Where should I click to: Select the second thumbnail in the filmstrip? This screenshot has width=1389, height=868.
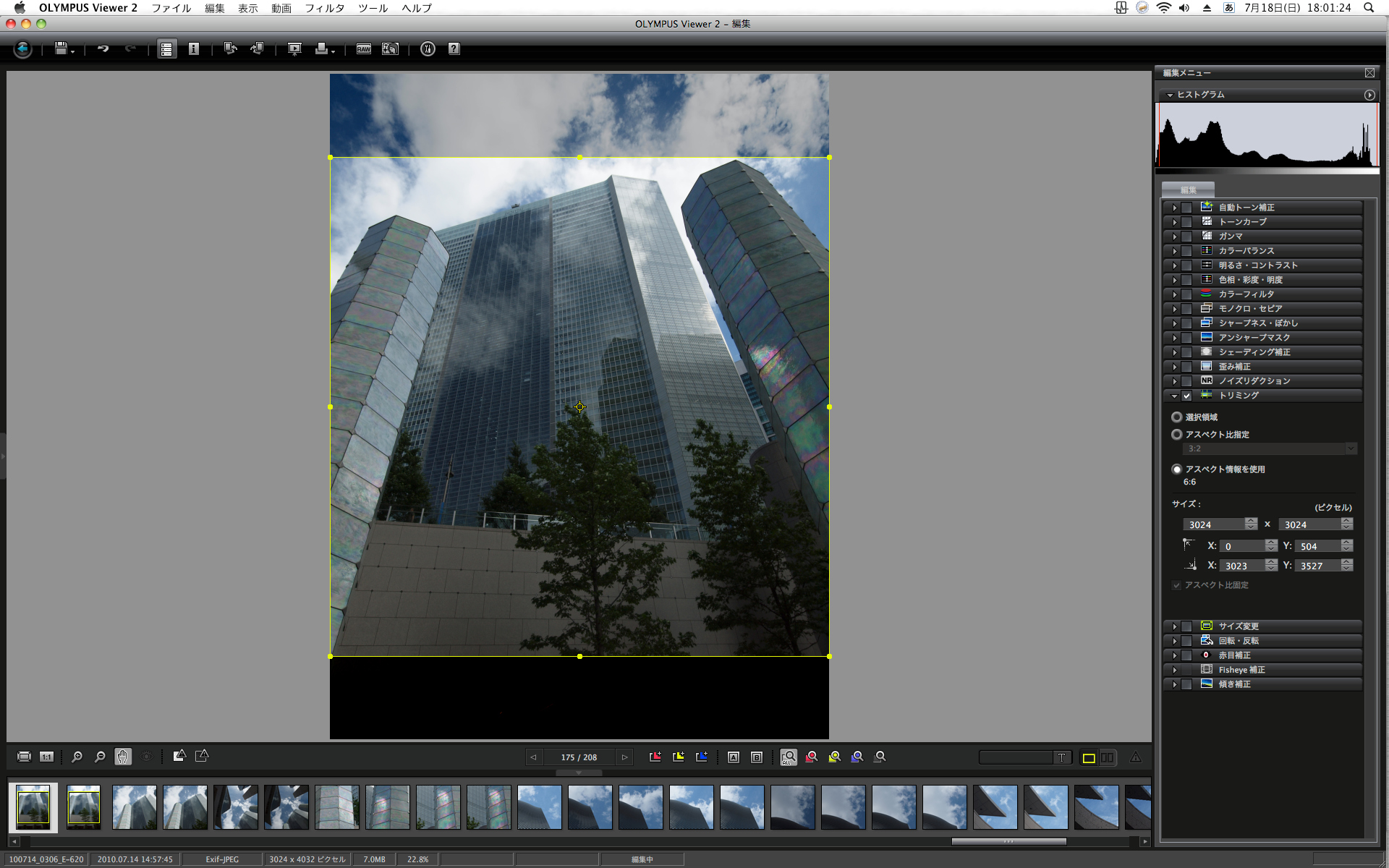click(x=84, y=807)
